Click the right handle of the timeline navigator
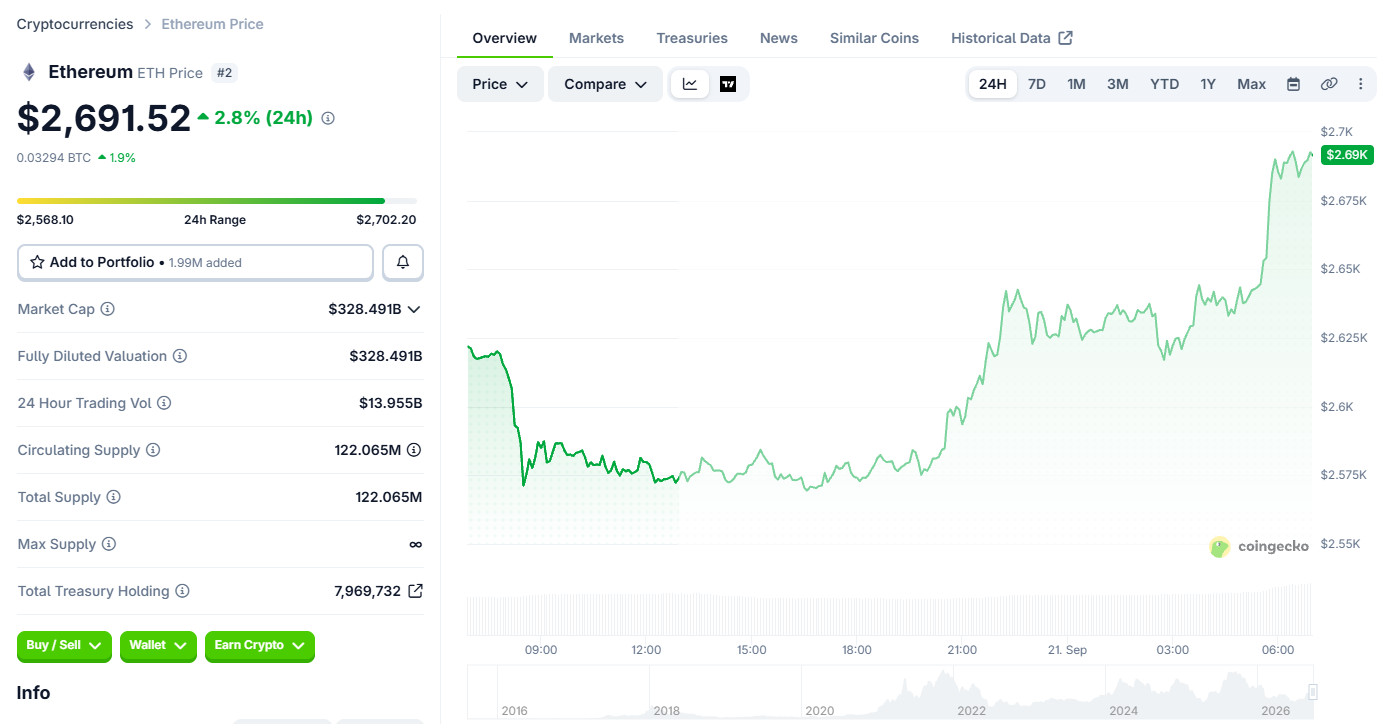1383x724 pixels. pos(1313,691)
